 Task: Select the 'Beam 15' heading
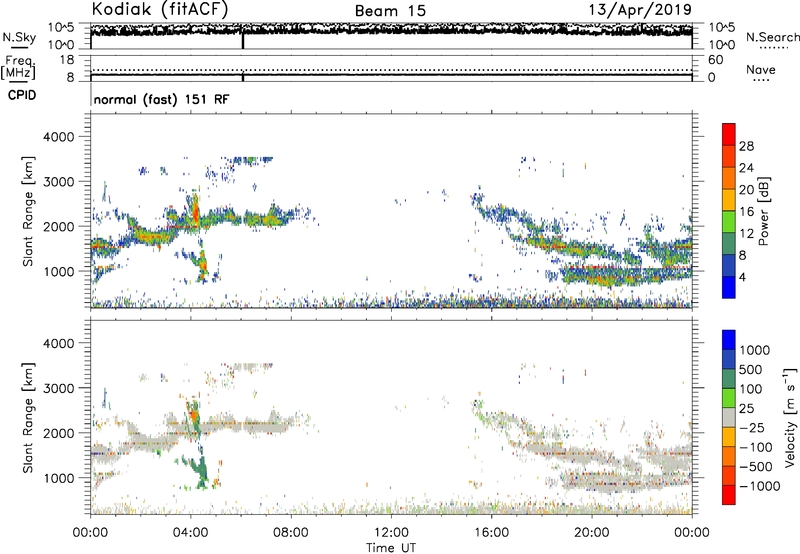click(390, 11)
